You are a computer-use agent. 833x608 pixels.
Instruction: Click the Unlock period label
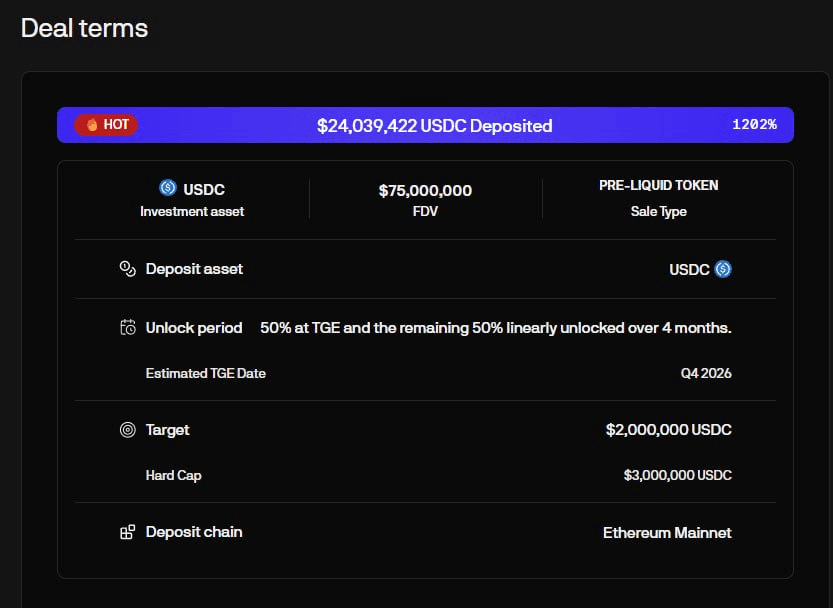(x=194, y=327)
